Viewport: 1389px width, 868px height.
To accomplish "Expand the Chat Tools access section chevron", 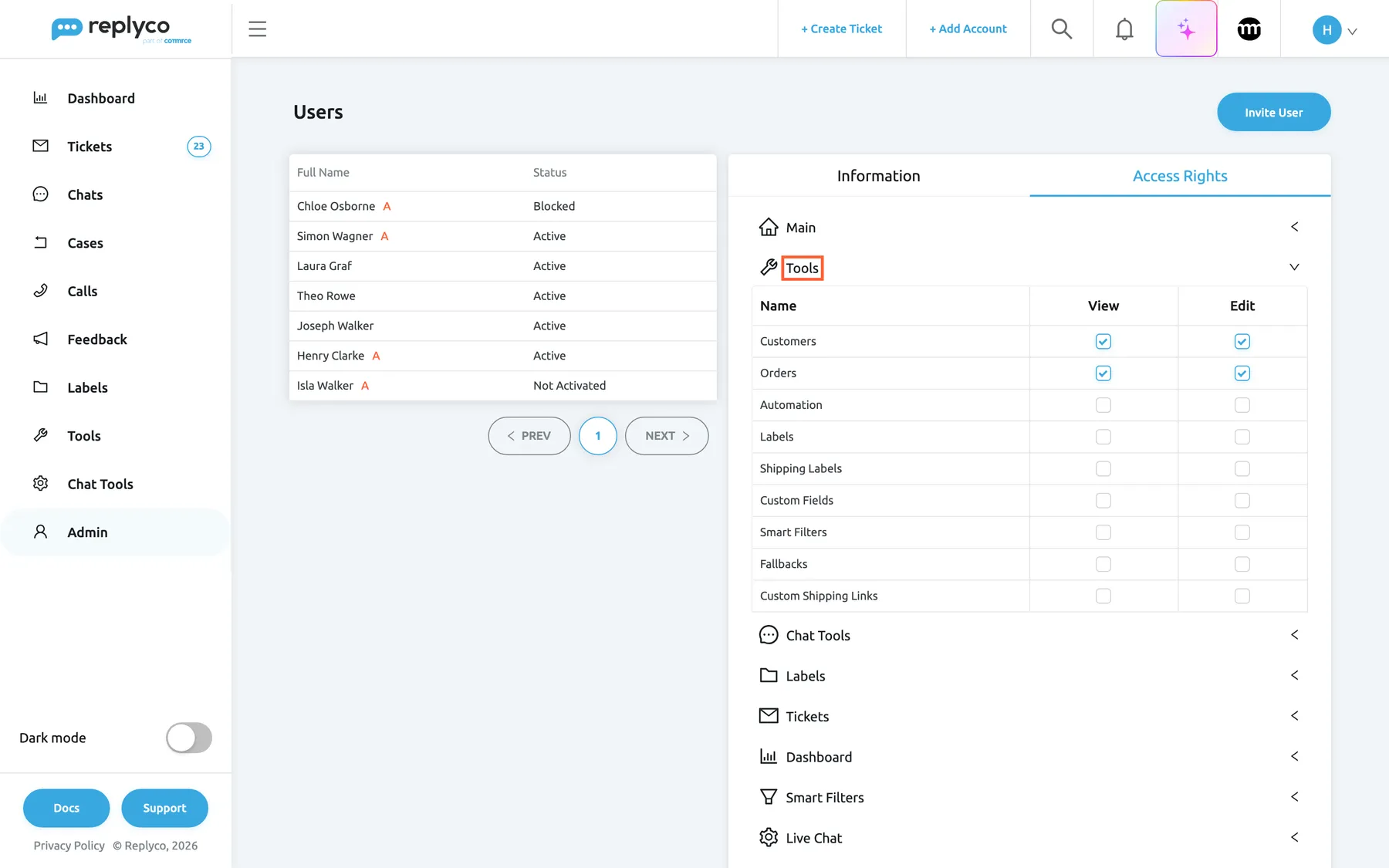I will click(x=1294, y=634).
